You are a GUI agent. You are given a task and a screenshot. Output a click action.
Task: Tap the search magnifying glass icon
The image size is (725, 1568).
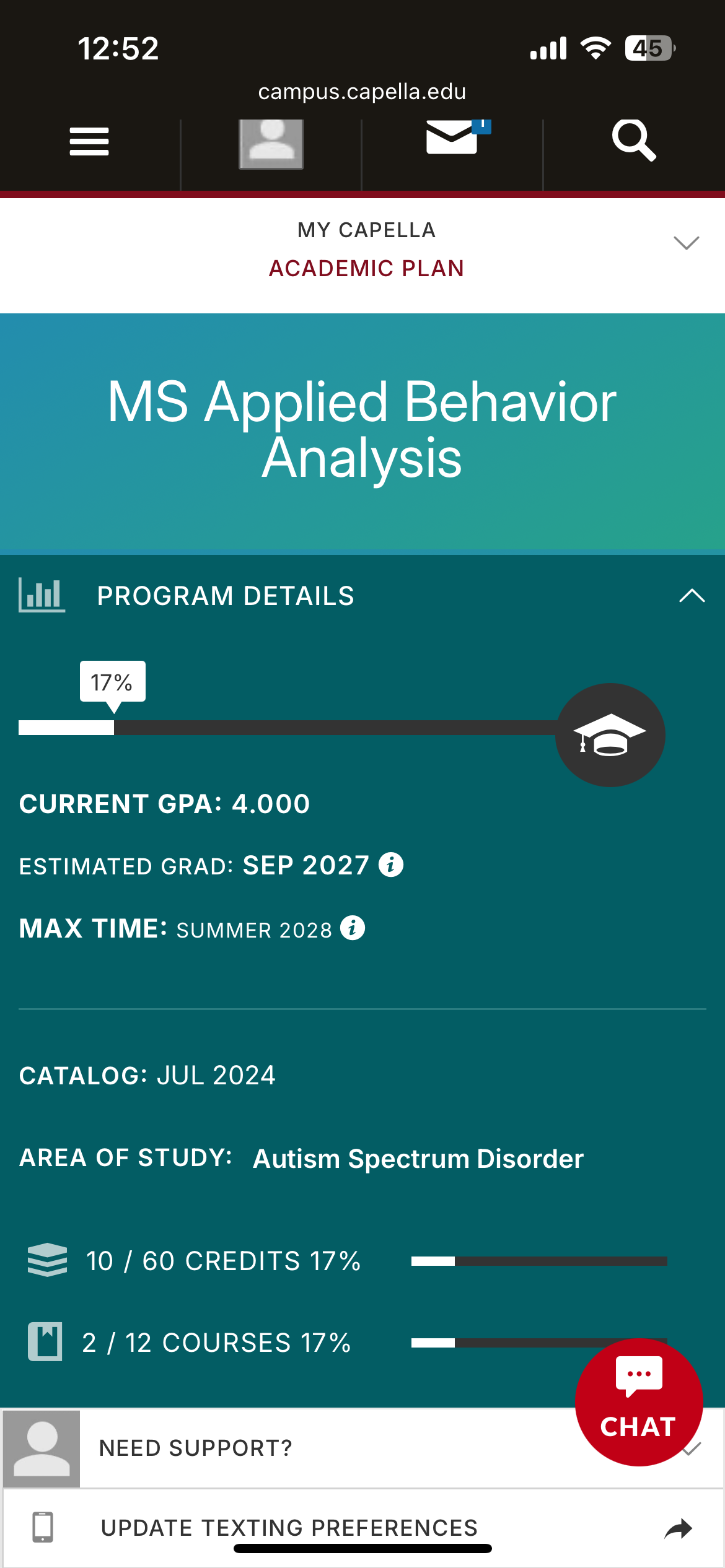tap(633, 141)
